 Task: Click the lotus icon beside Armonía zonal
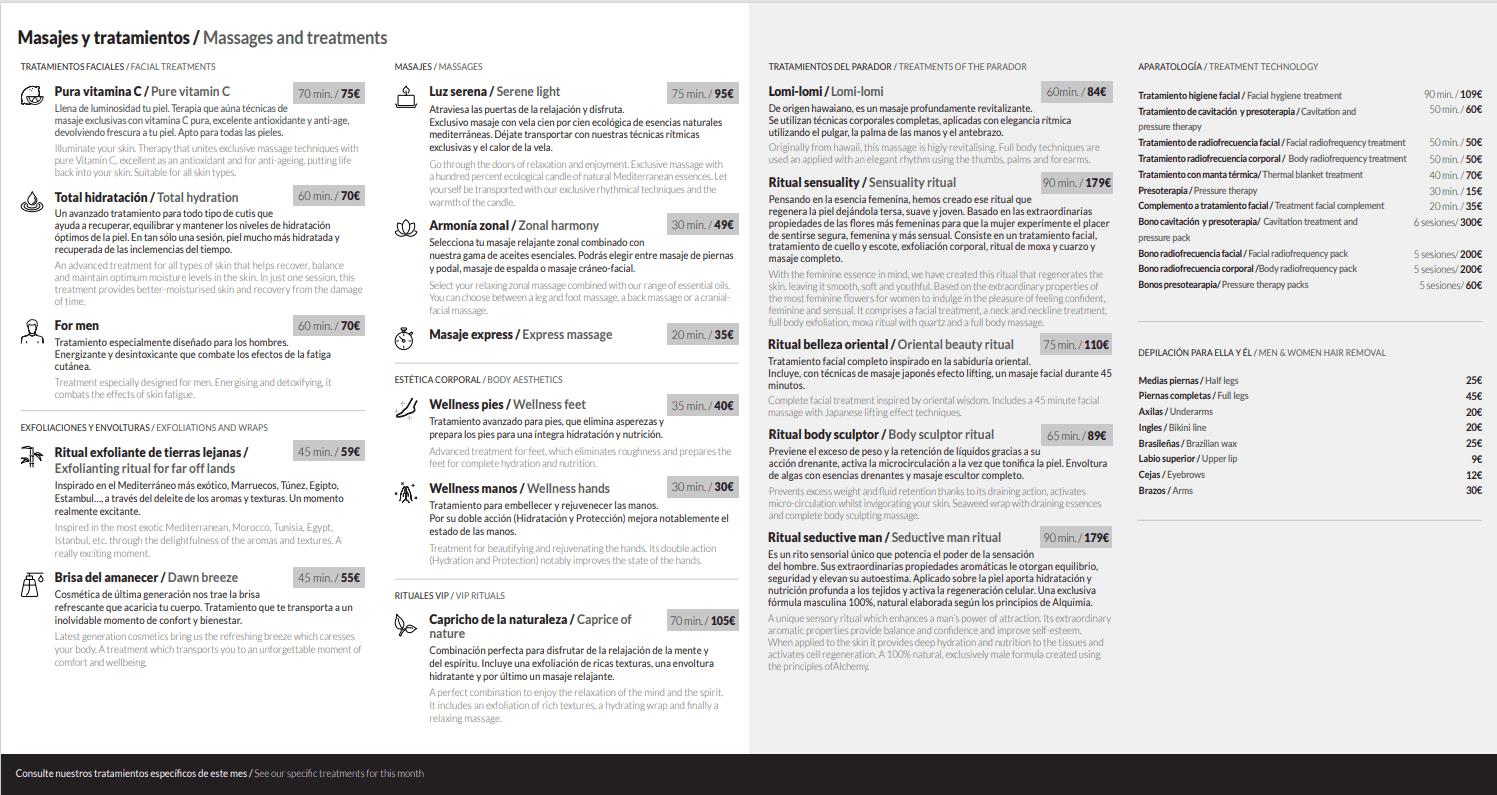tap(405, 228)
